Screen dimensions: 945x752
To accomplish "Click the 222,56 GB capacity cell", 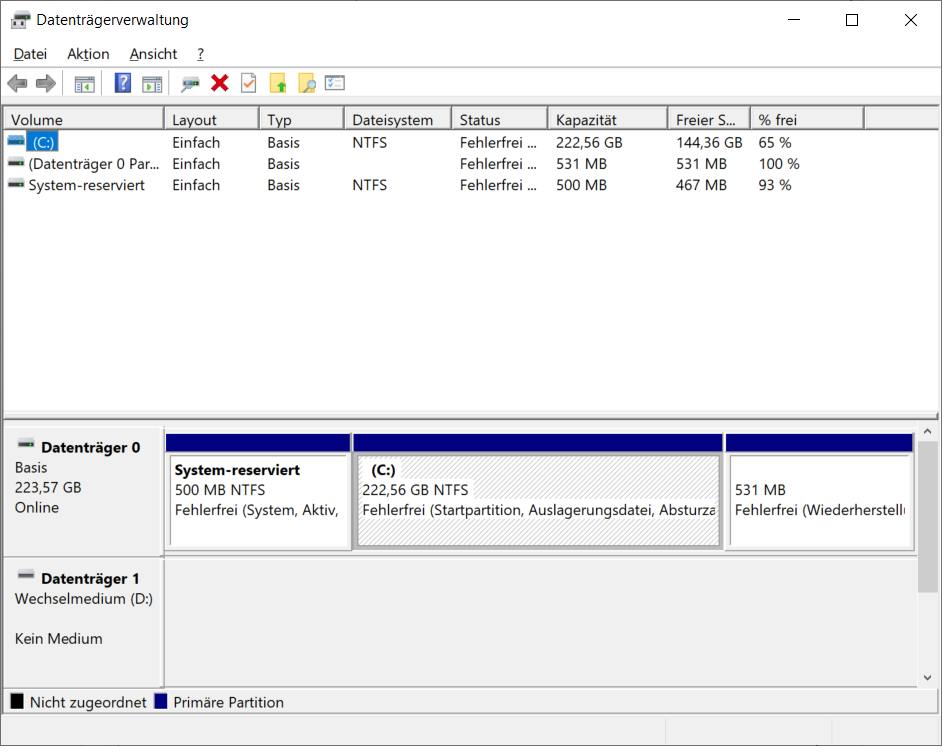I will tap(589, 143).
